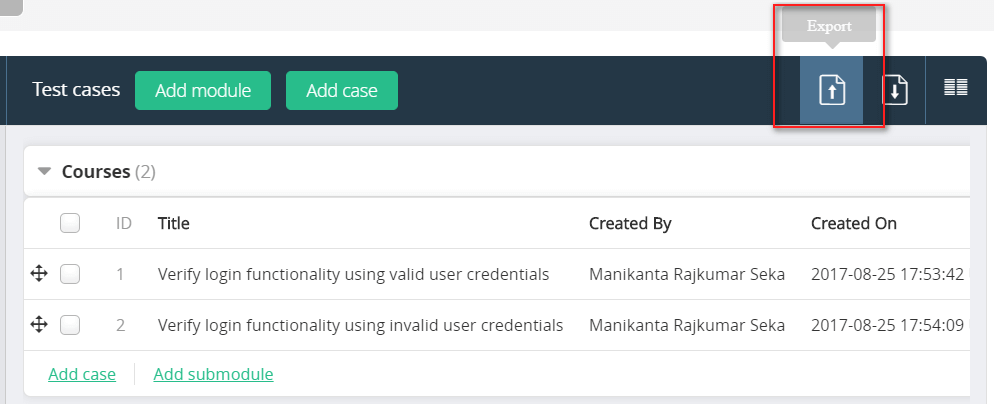This screenshot has width=994, height=404.
Task: Click the Add case link below the table
Action: [x=82, y=374]
